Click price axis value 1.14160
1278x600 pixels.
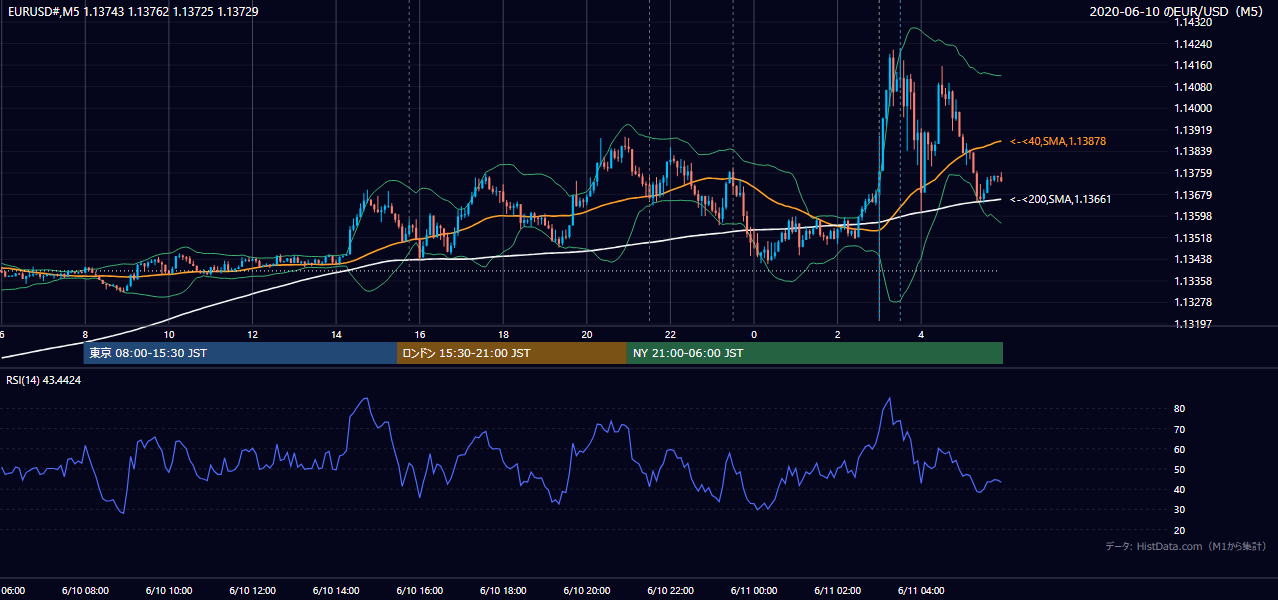tap(1192, 65)
